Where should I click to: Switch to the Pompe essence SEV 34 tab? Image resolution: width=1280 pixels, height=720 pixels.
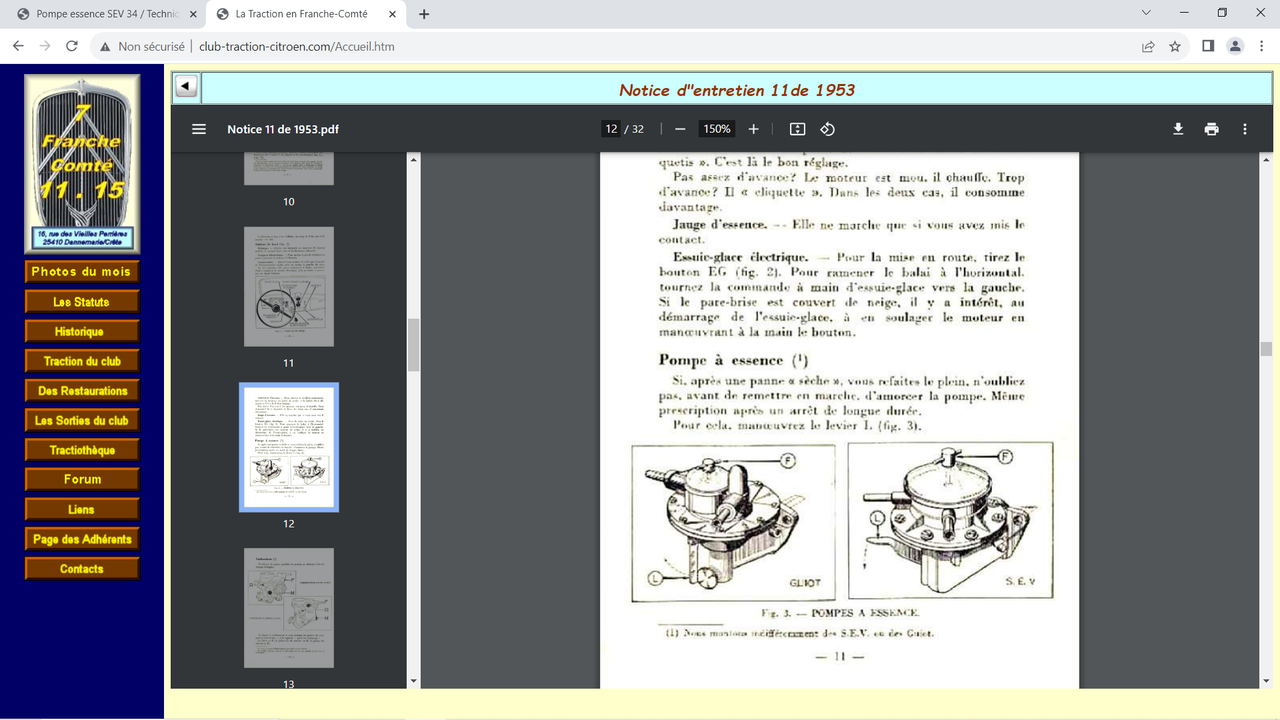click(107, 14)
